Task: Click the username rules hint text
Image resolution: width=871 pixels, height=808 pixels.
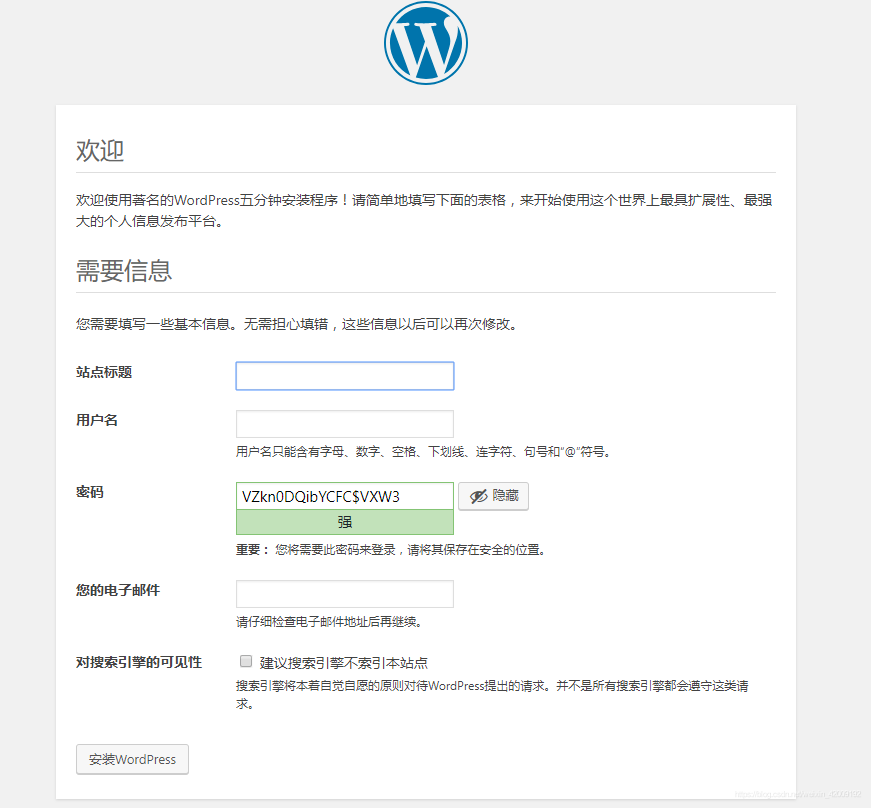Action: coord(423,452)
